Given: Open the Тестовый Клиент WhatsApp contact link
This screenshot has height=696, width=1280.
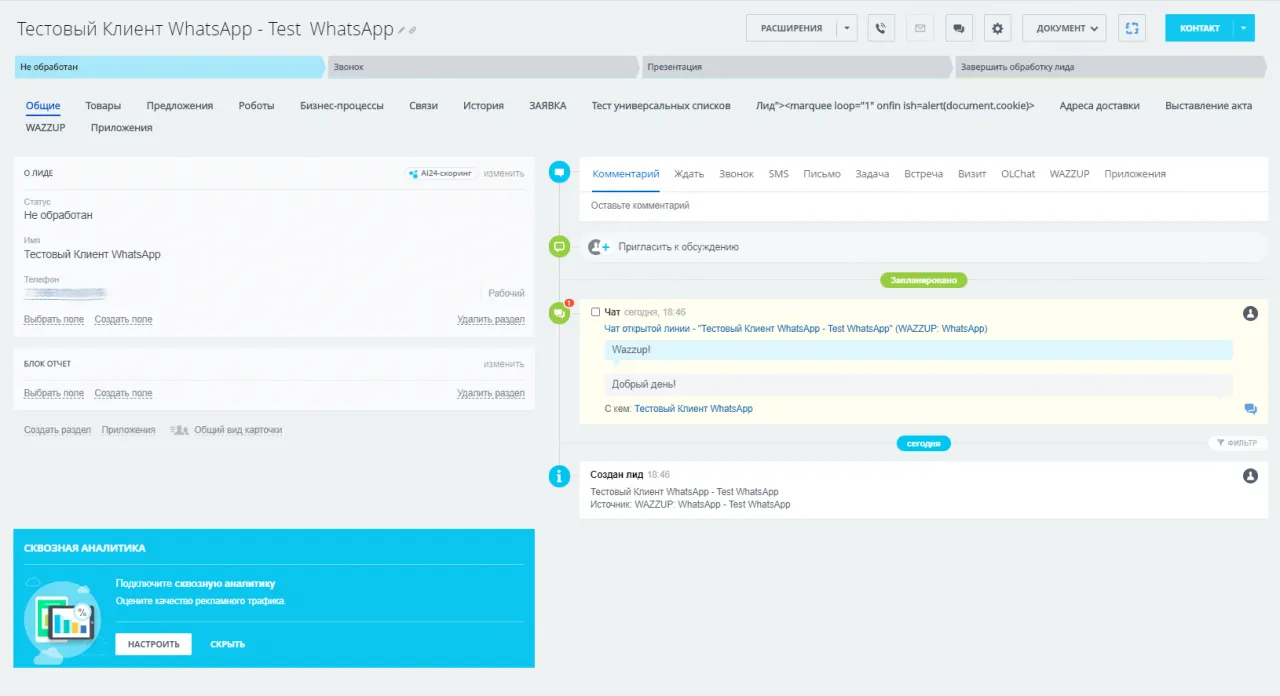Looking at the screenshot, I should coord(694,408).
